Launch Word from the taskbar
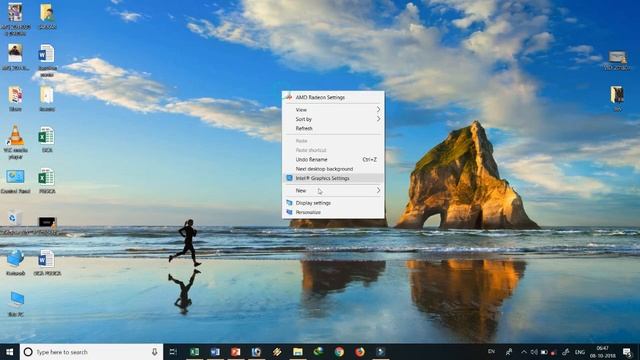Viewport: 640px width, 360px height. tap(215, 352)
